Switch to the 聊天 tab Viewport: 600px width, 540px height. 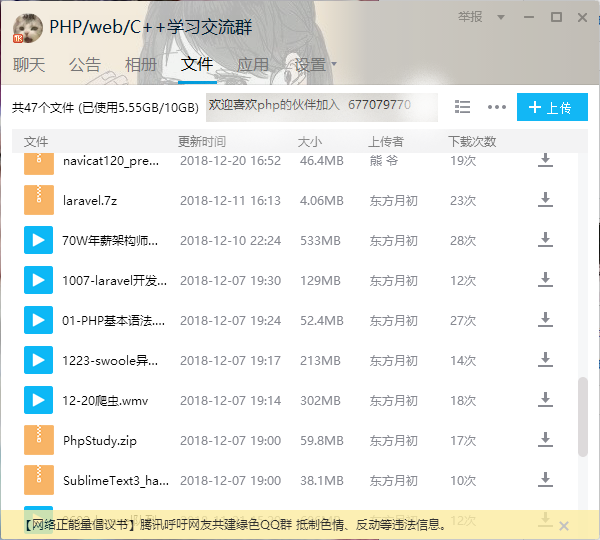point(29,64)
